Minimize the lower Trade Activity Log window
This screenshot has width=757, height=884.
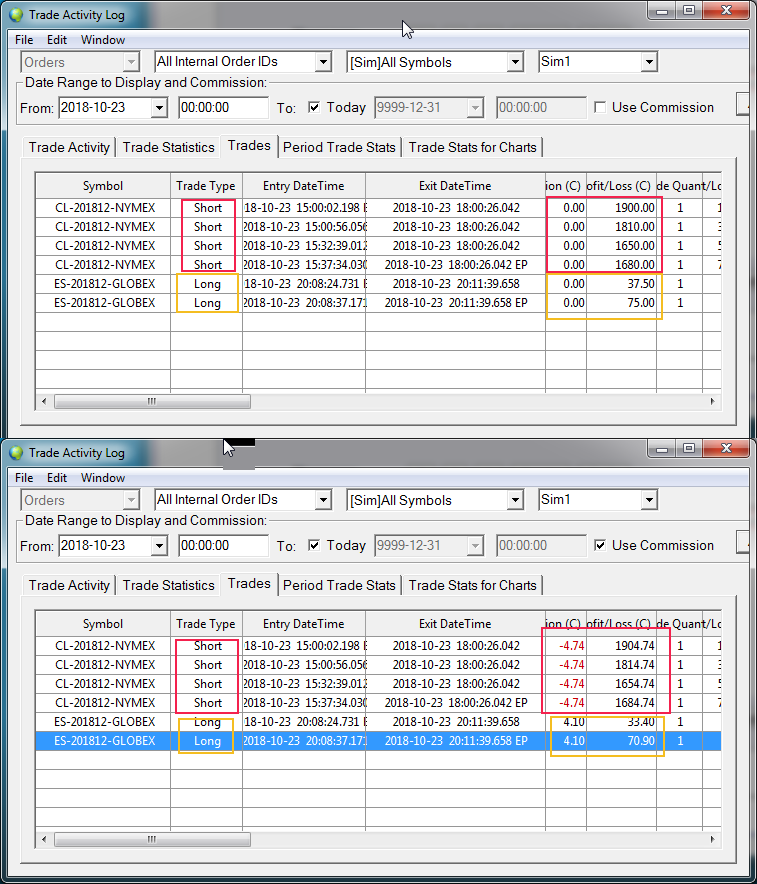coord(662,448)
